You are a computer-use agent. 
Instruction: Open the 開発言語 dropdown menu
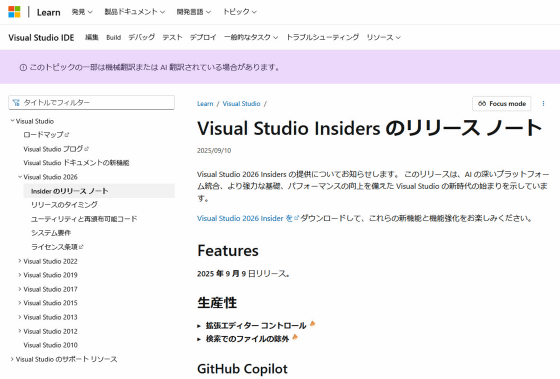point(194,12)
